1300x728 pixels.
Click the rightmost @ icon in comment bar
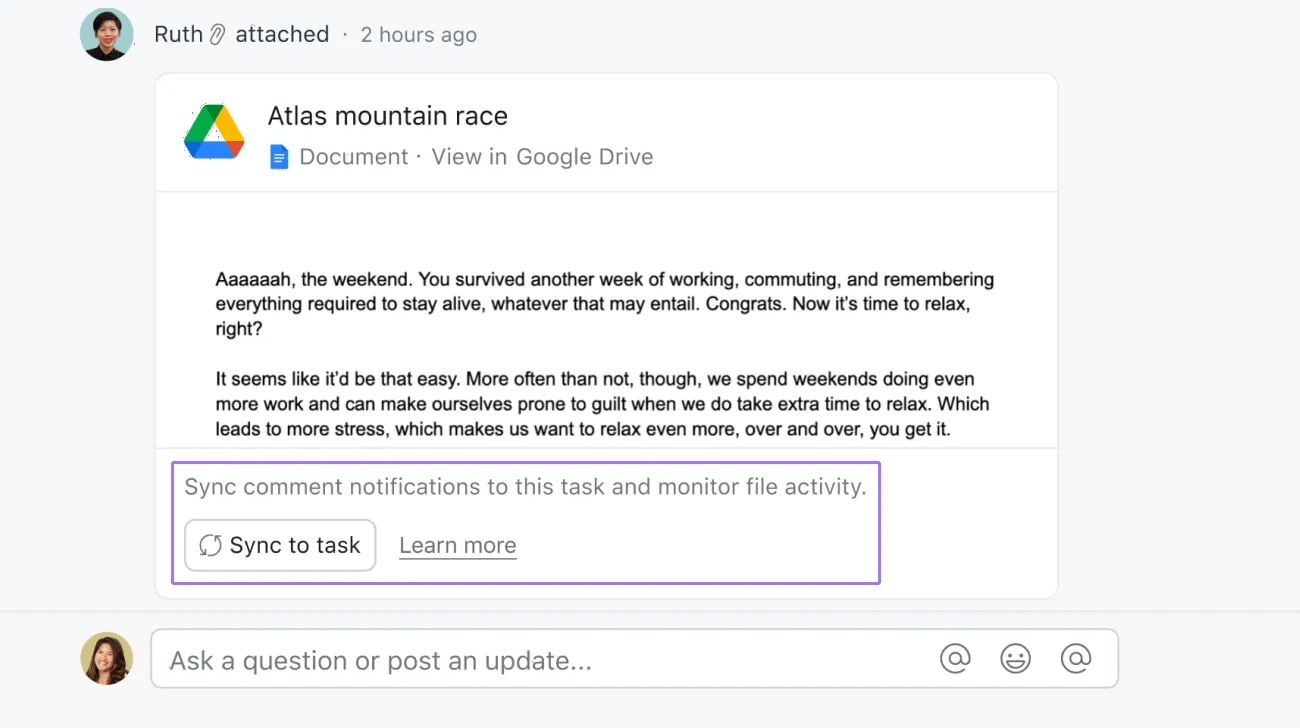click(x=1075, y=658)
